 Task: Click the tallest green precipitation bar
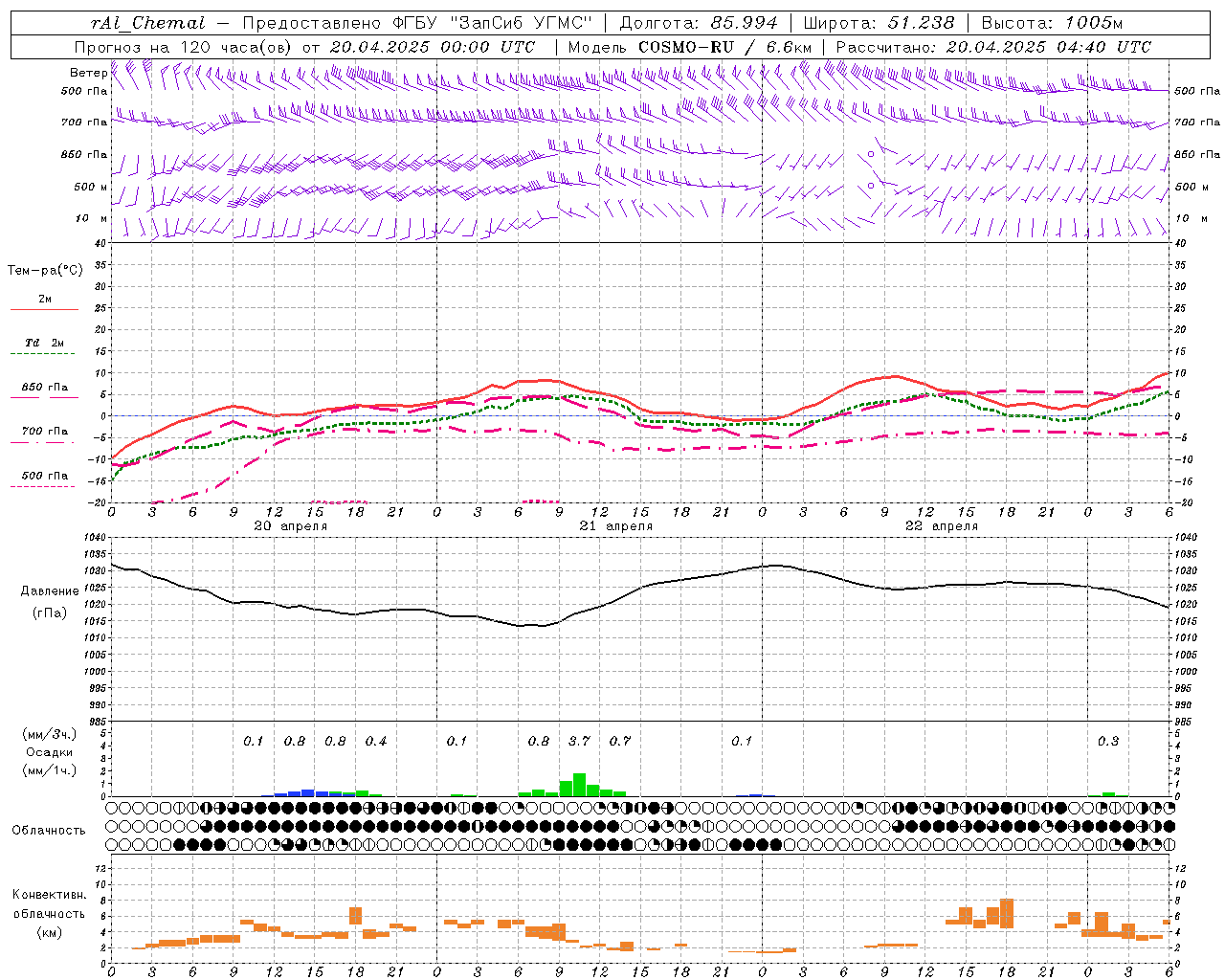pyautogui.click(x=579, y=785)
